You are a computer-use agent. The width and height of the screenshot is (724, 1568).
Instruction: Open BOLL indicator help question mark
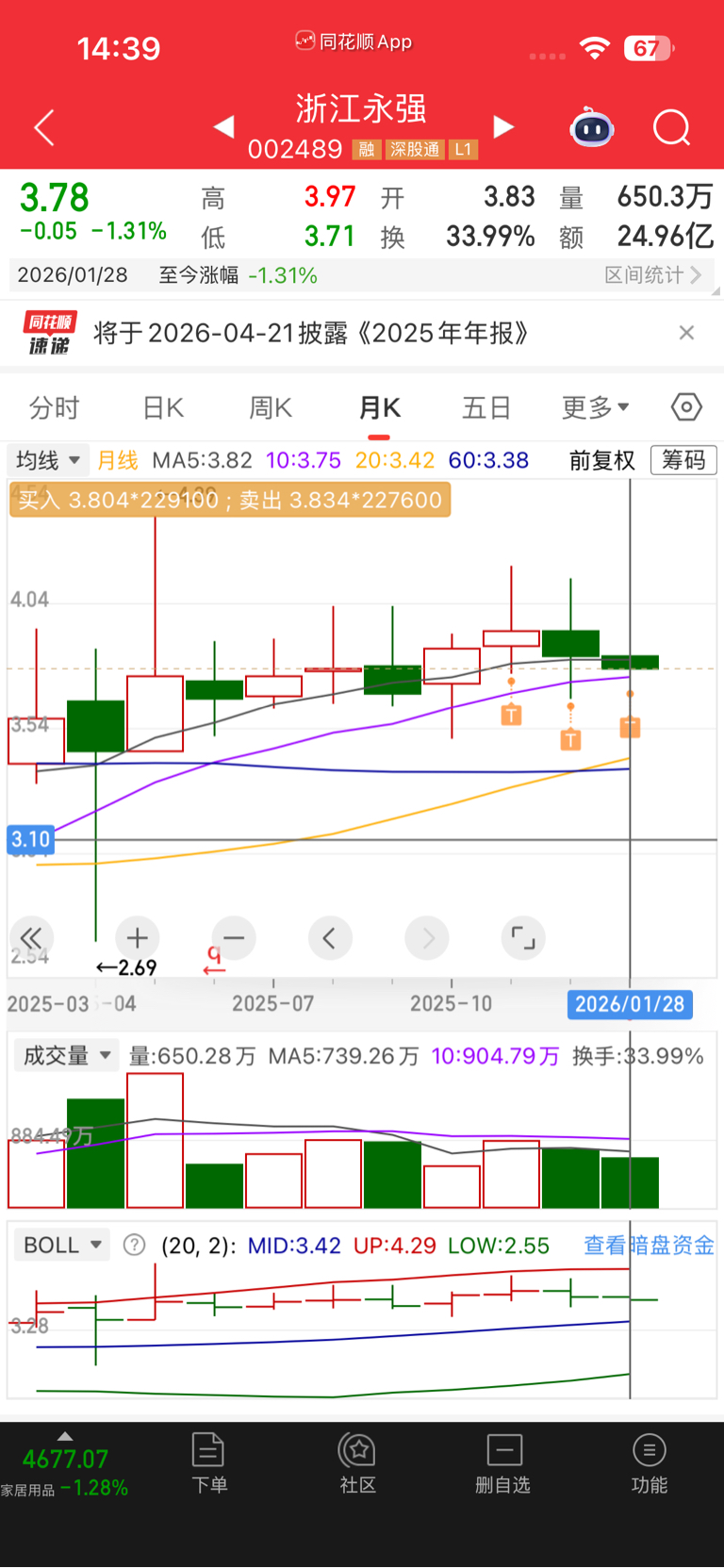(135, 1246)
